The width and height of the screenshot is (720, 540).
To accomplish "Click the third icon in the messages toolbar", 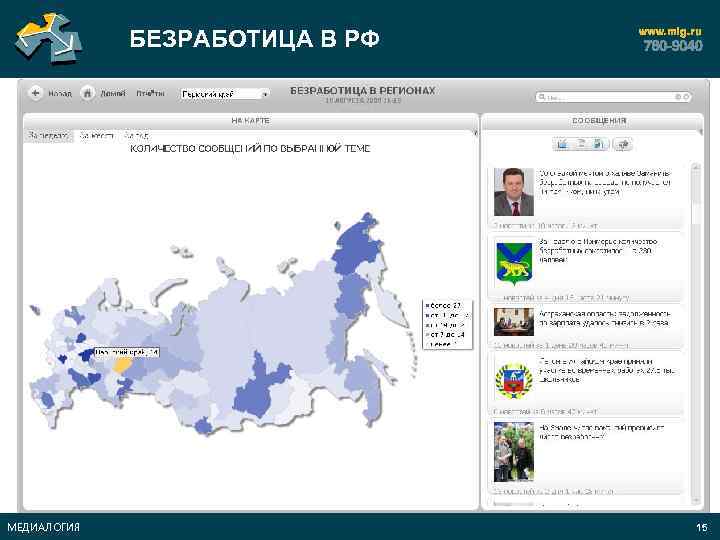I will [599, 144].
